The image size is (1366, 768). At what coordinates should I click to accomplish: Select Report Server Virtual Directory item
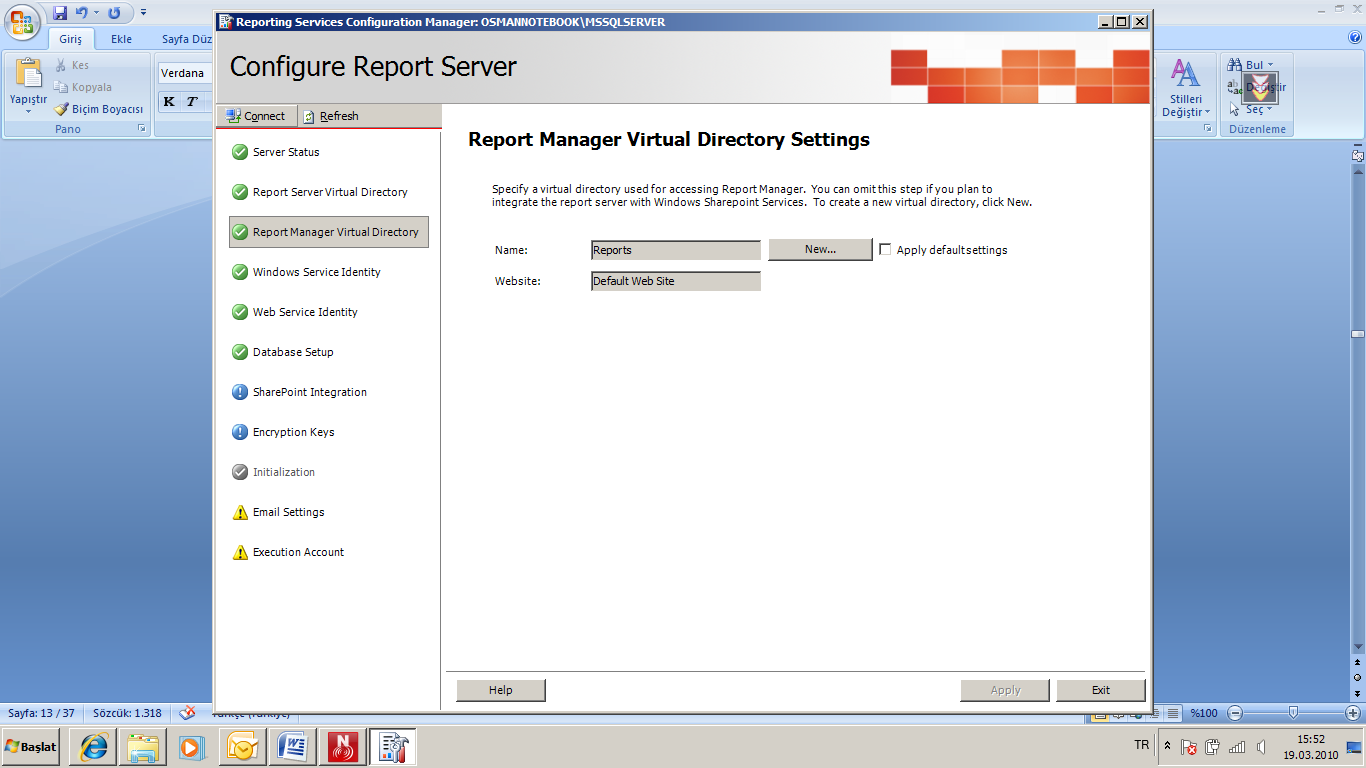[x=319, y=192]
